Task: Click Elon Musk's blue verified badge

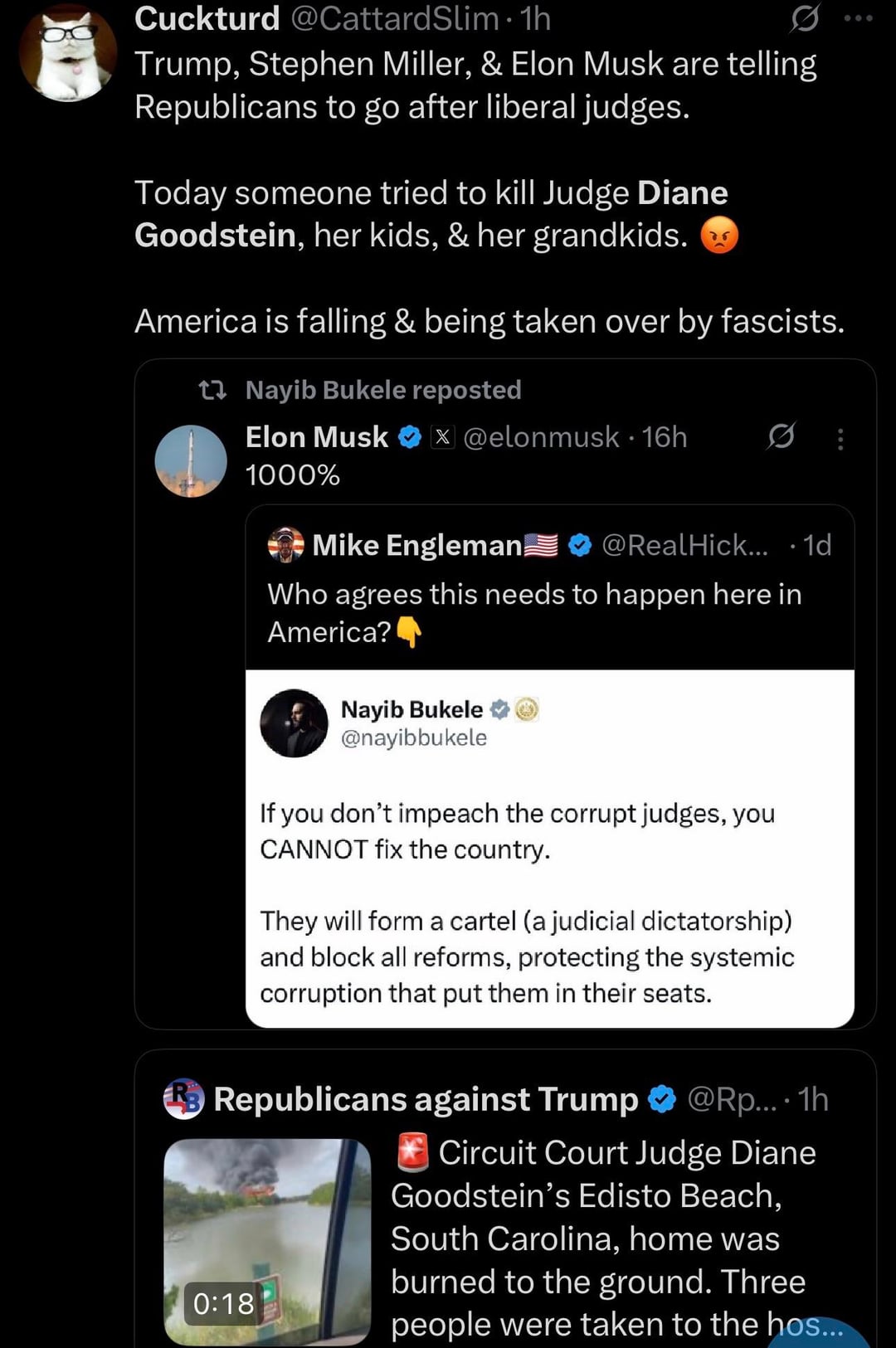Action: tap(410, 437)
